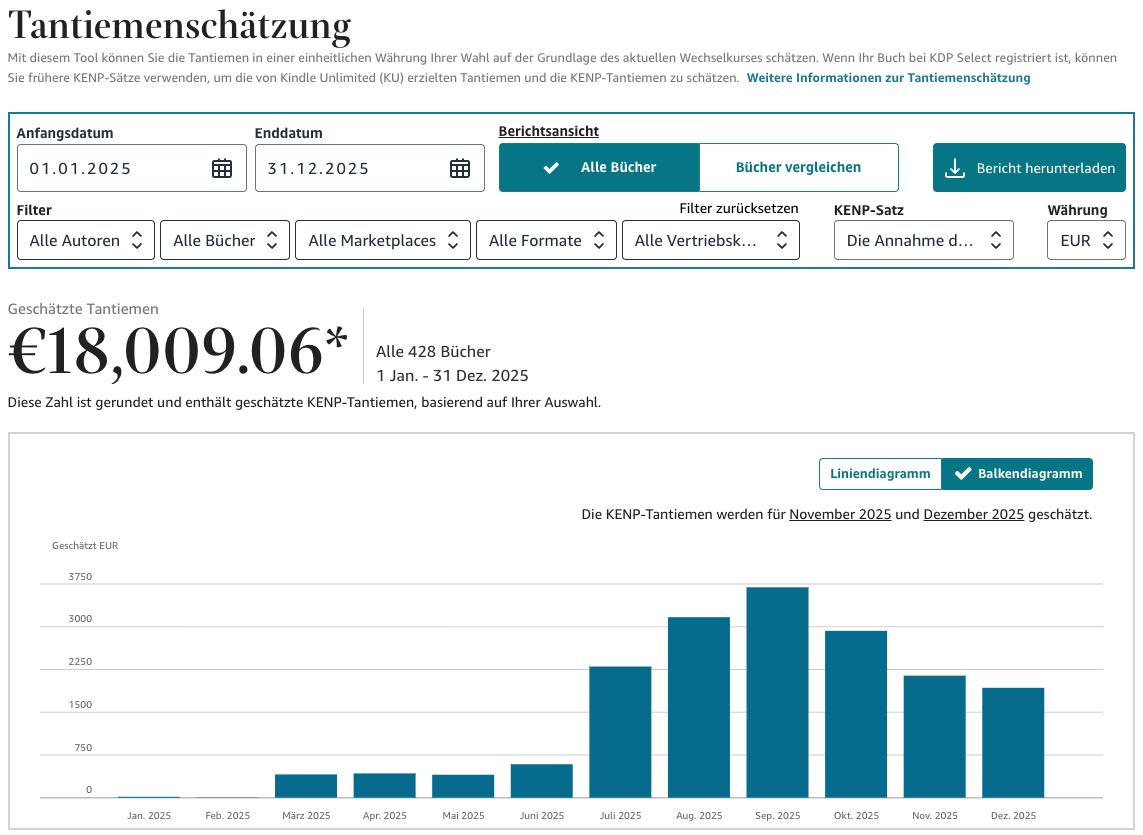Switch chart to Liniendiagramm
The width and height of the screenshot is (1143, 835).
pos(881,473)
